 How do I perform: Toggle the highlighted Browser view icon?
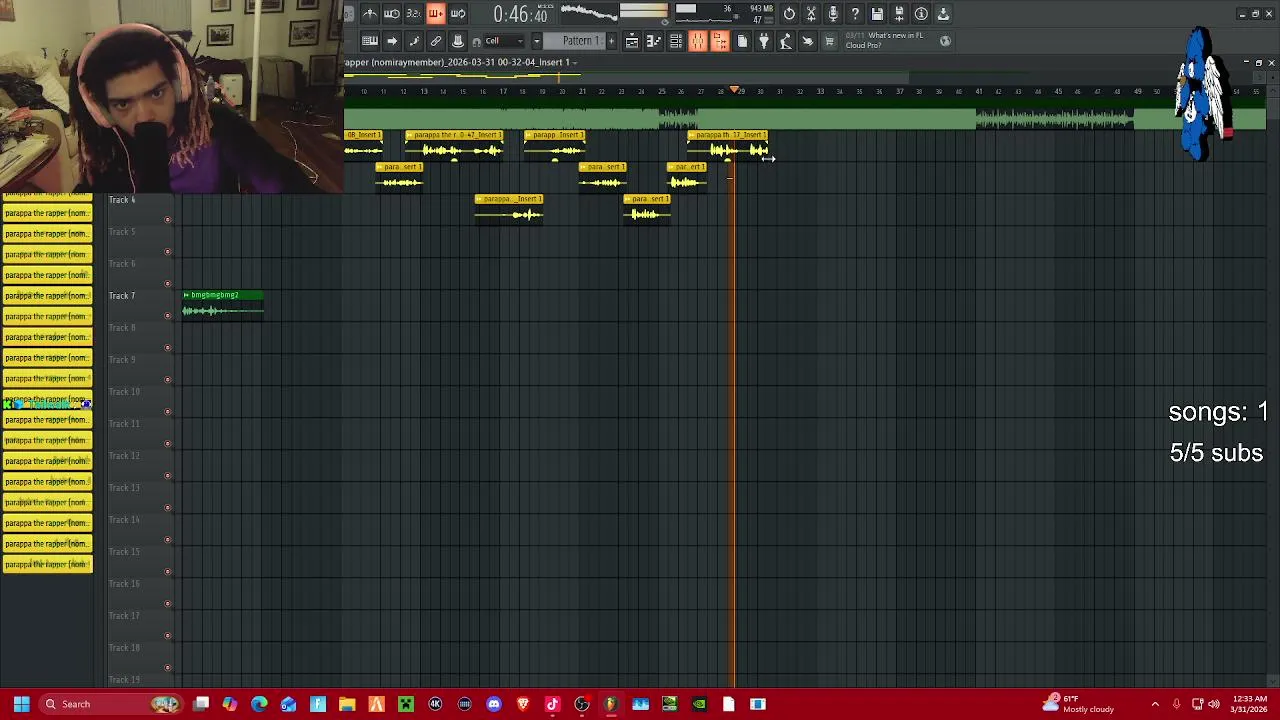click(x=720, y=41)
